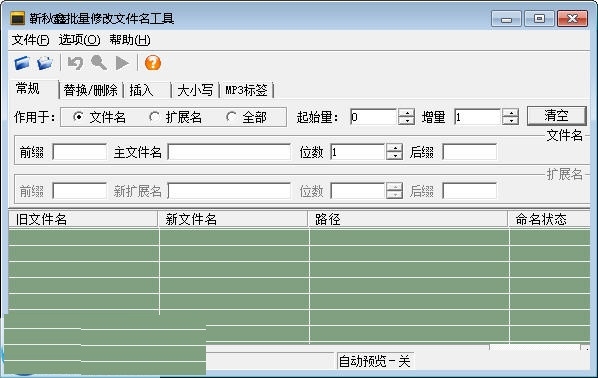Close the batch rename tool window
Image resolution: width=598 pixels, height=378 pixels.
click(x=572, y=19)
